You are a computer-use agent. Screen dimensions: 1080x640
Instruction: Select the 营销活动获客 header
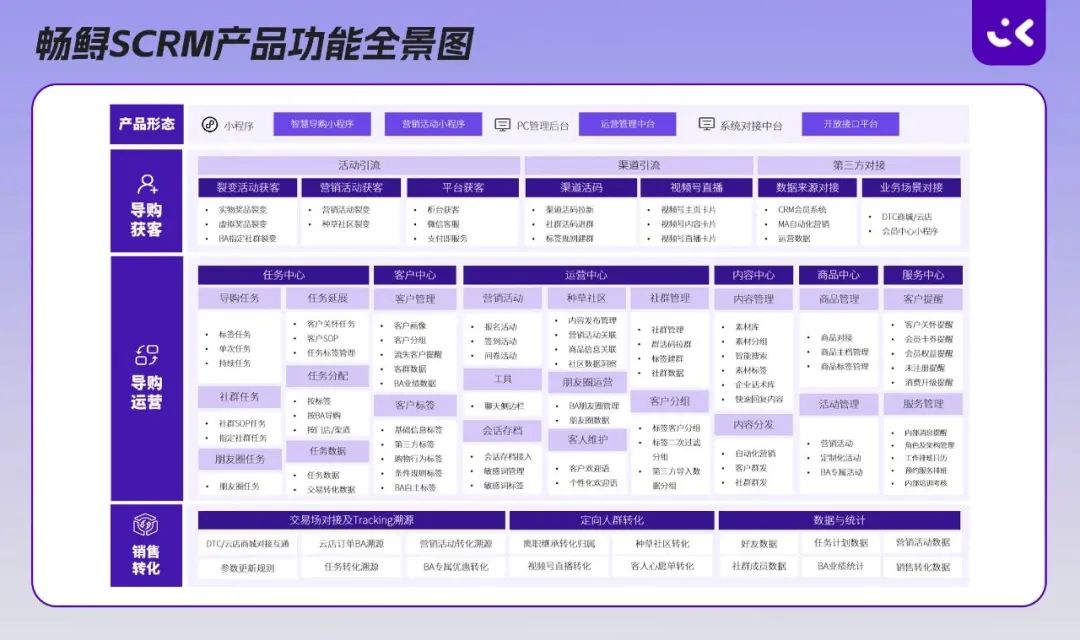point(351,187)
